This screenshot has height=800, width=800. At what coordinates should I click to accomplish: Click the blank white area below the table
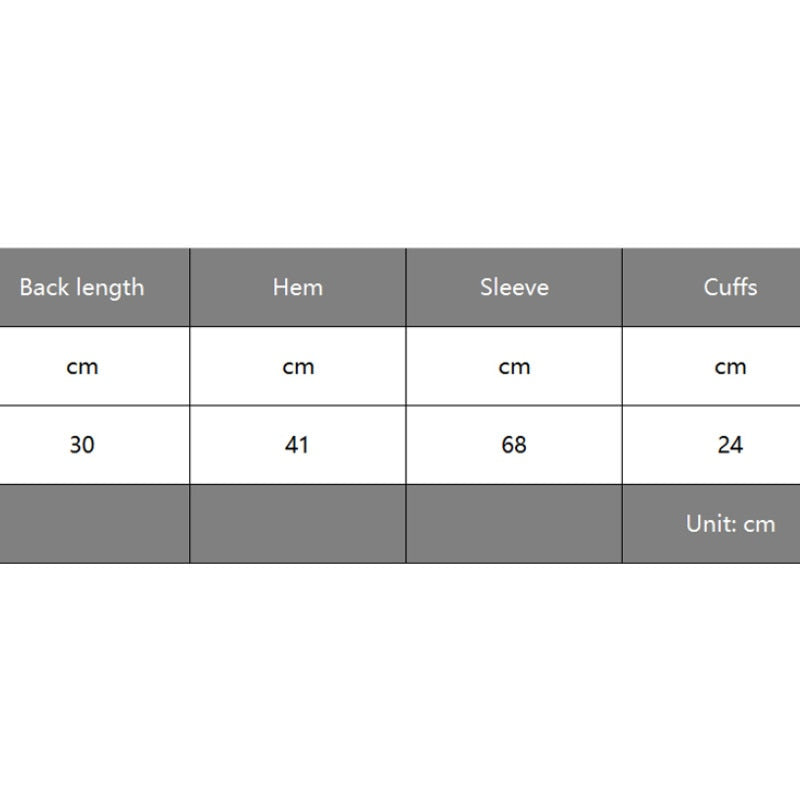[x=400, y=680]
